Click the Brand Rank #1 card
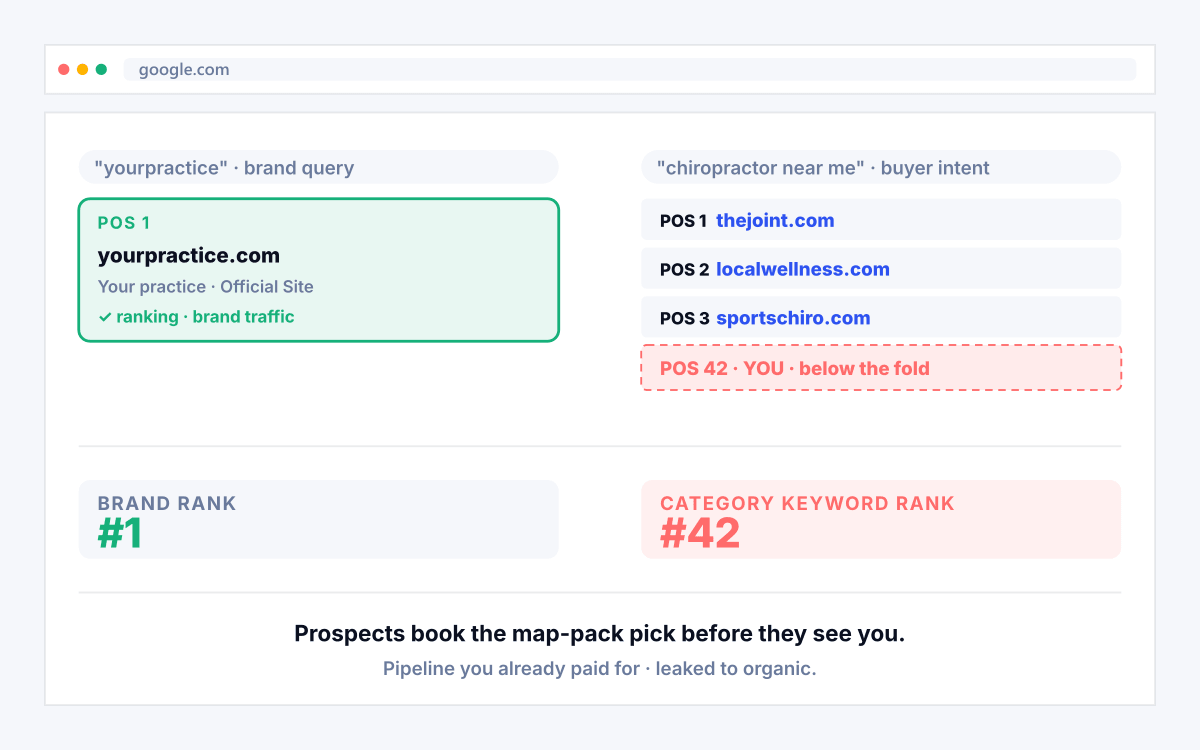This screenshot has height=750, width=1200. click(x=318, y=519)
